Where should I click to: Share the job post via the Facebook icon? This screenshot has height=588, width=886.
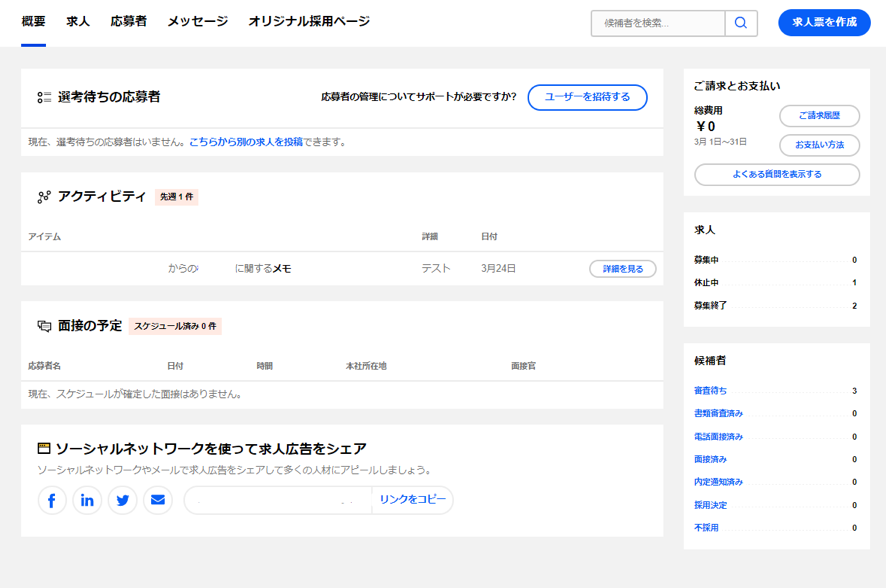[52, 500]
